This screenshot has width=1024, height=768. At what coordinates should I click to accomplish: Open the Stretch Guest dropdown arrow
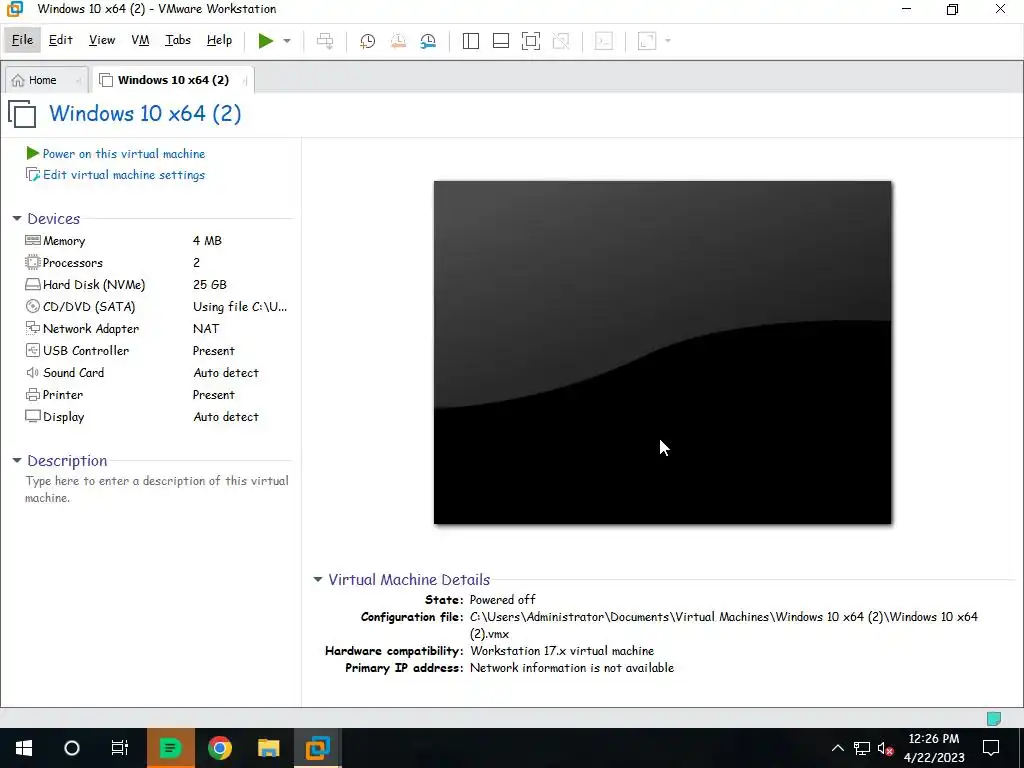click(x=667, y=40)
